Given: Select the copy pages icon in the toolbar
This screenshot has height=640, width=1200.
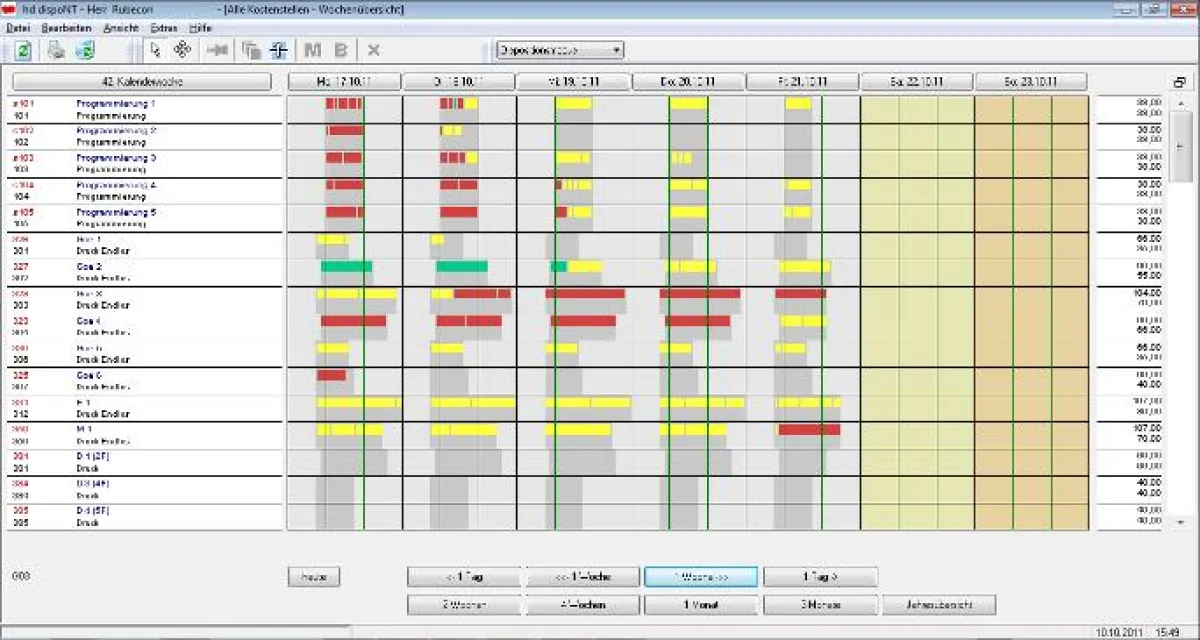Looking at the screenshot, I should click(x=248, y=50).
